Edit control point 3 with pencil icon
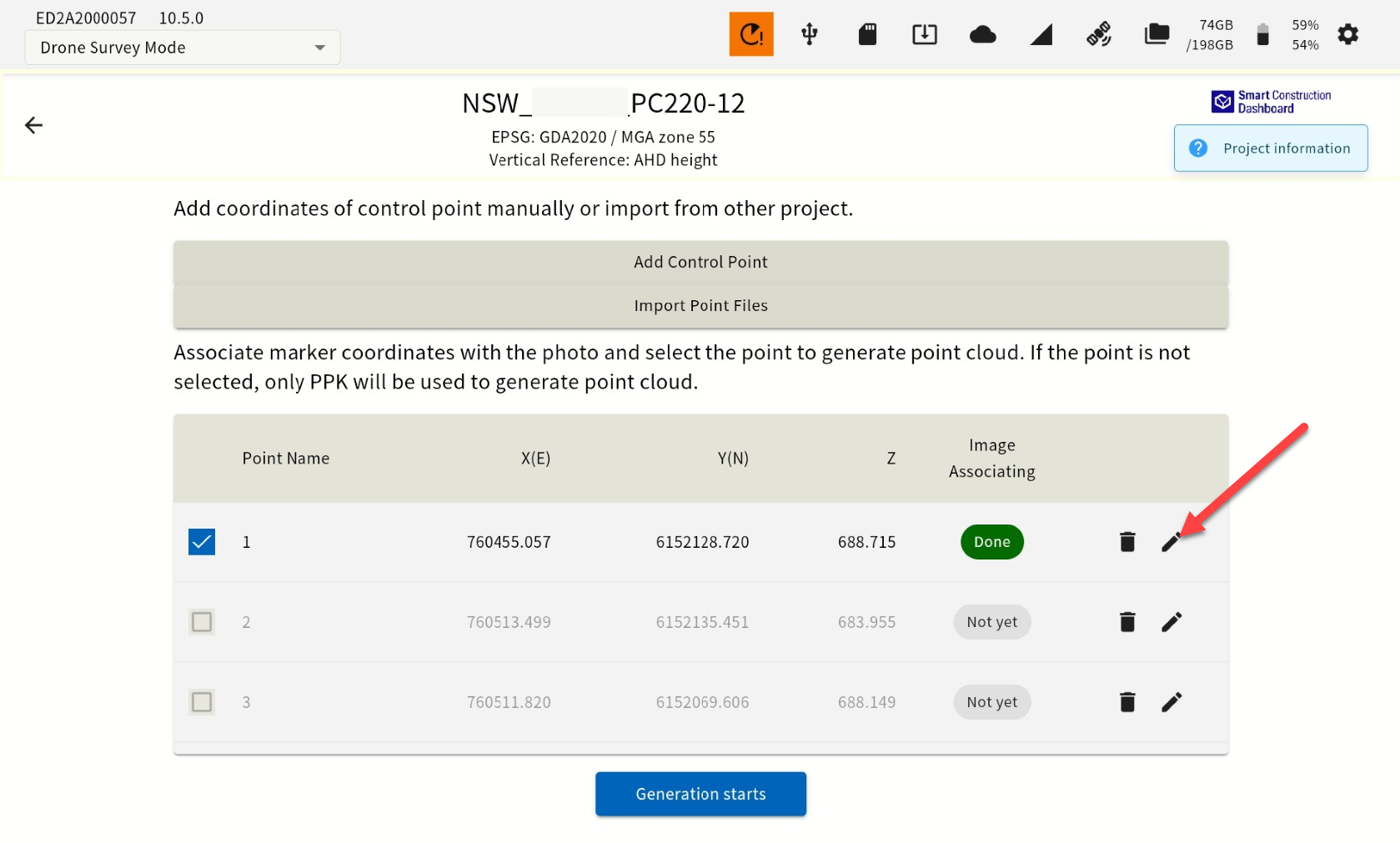 [1172, 702]
